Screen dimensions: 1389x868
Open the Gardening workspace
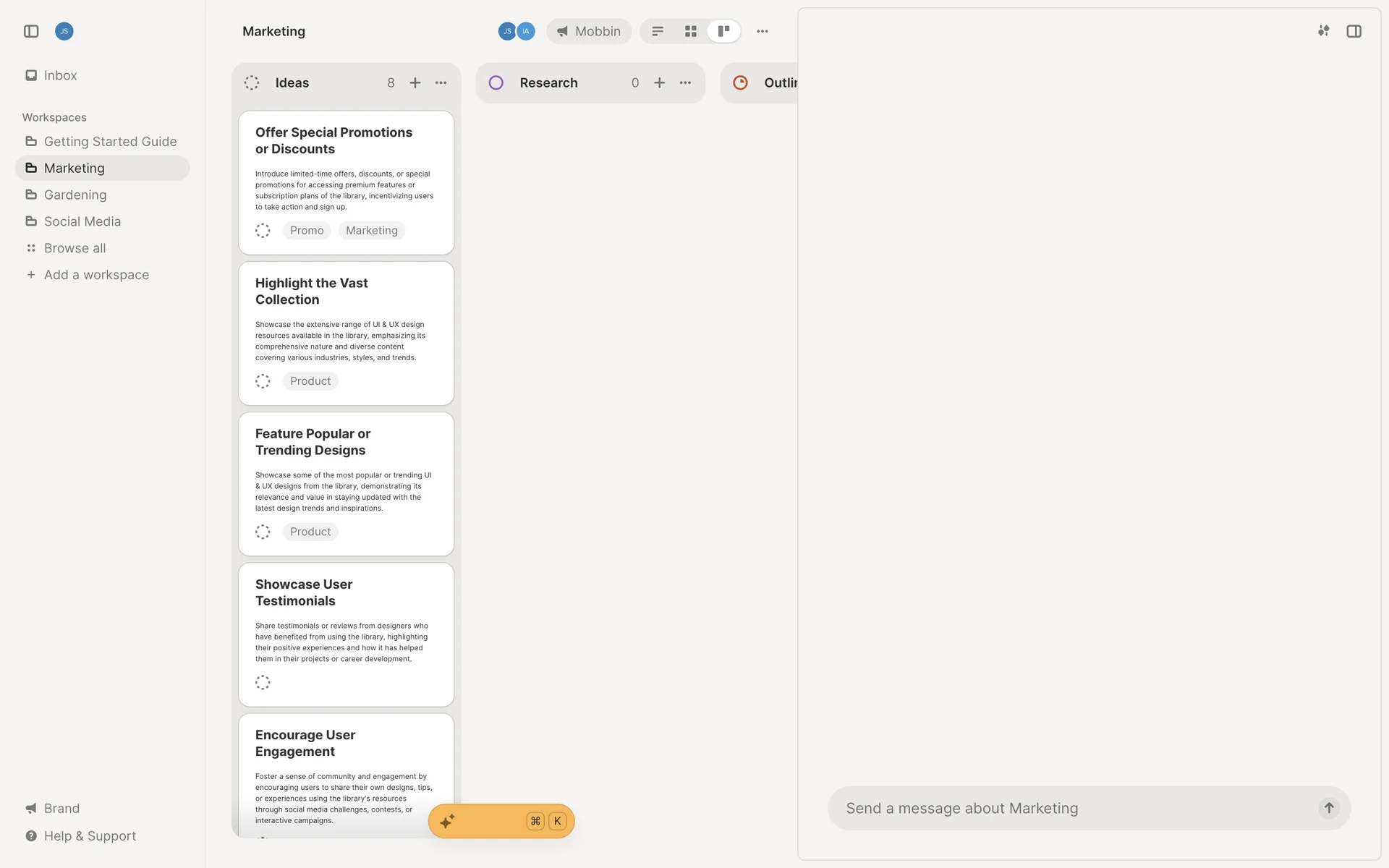[x=75, y=195]
